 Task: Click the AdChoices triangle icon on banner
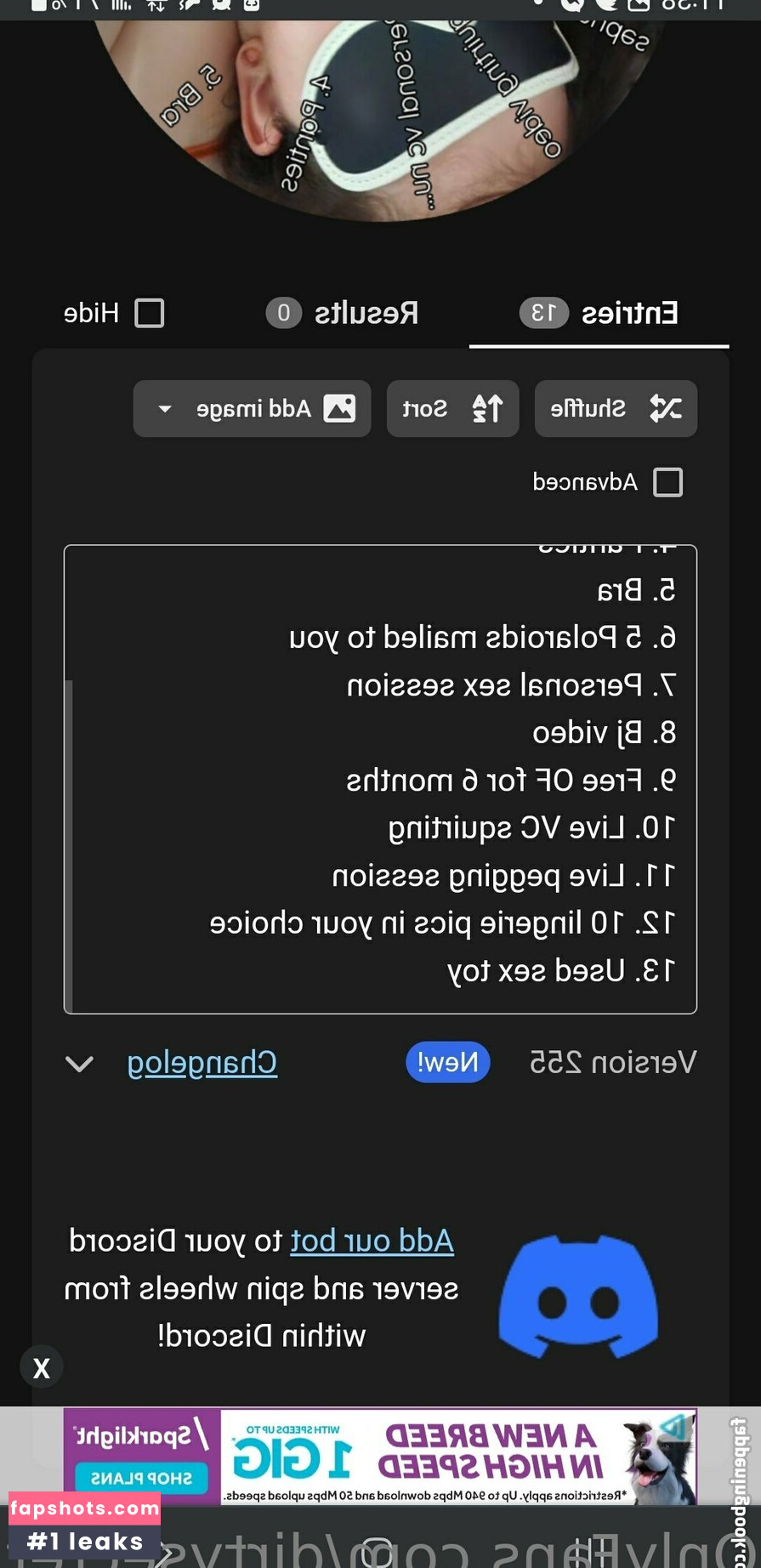677,1425
